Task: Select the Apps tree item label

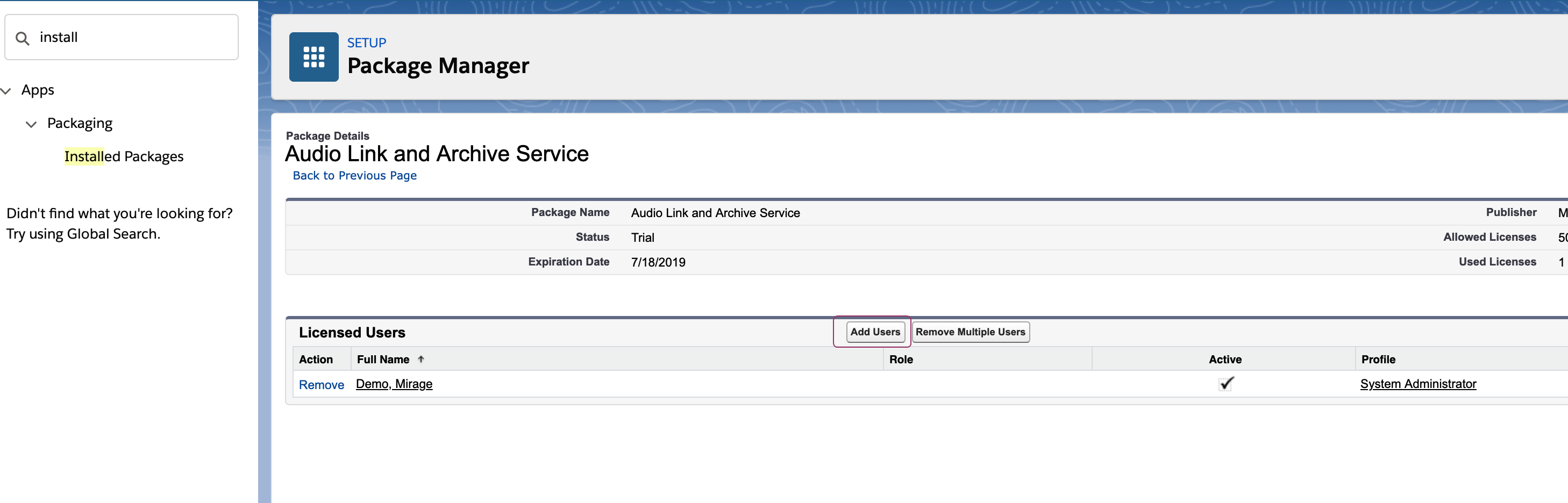Action: point(38,90)
